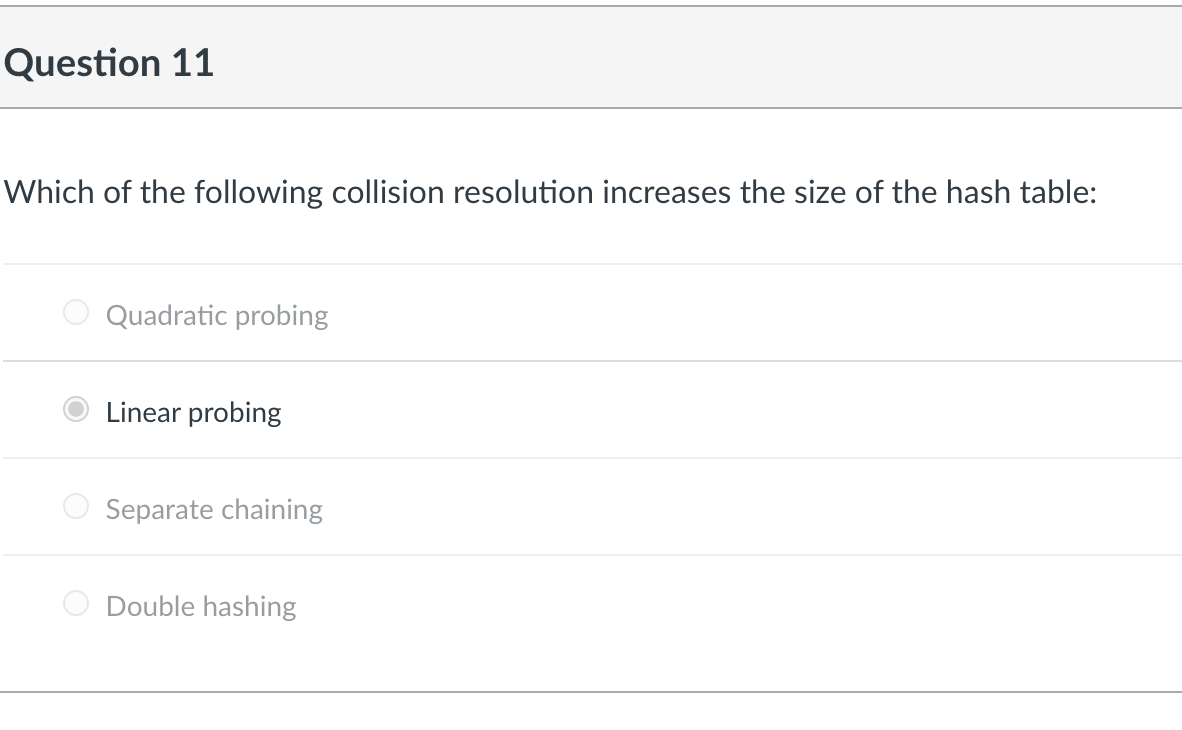Click the Question 11 header
The height and width of the screenshot is (730, 1182).
110,62
